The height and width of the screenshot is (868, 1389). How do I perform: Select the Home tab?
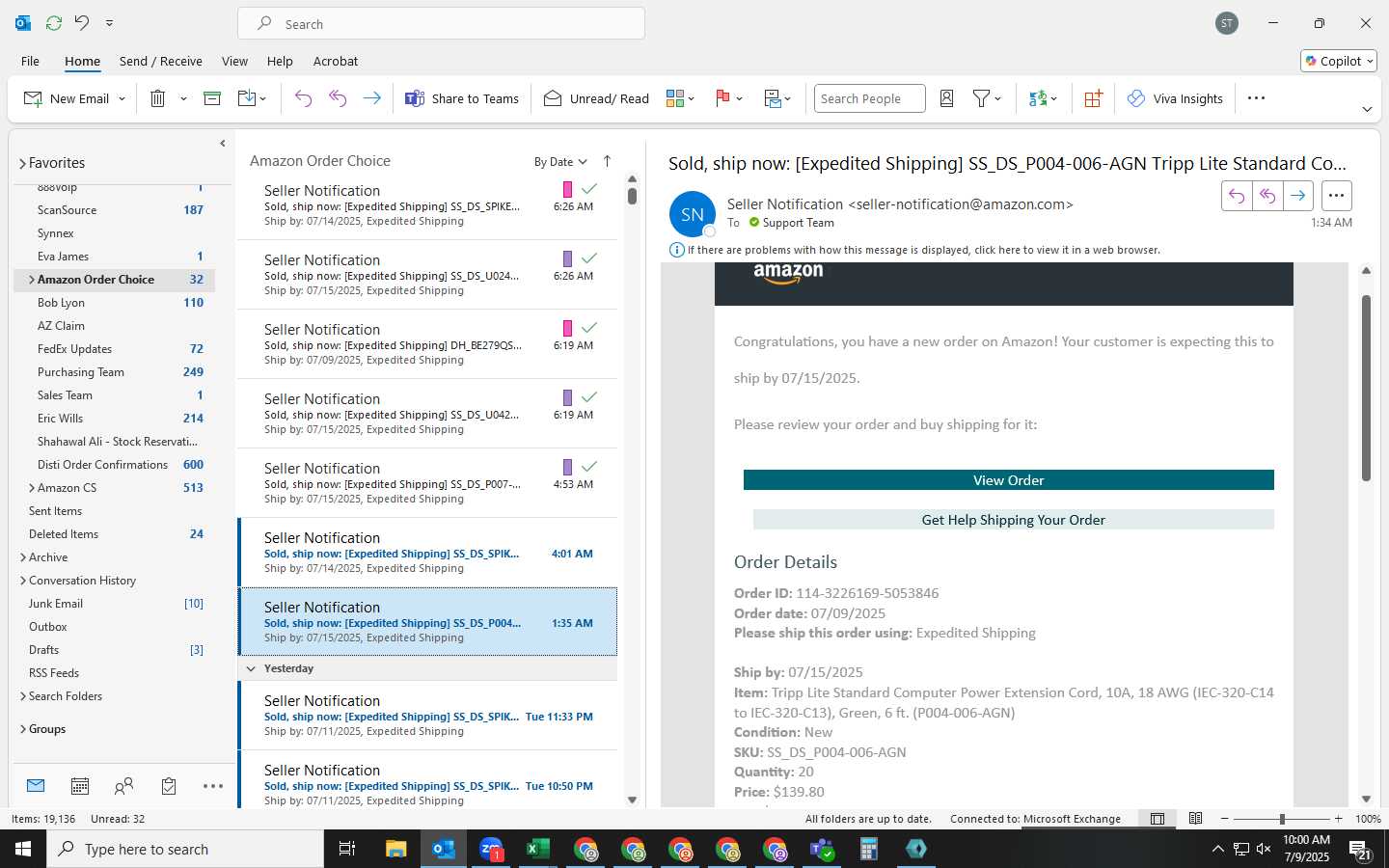click(82, 61)
